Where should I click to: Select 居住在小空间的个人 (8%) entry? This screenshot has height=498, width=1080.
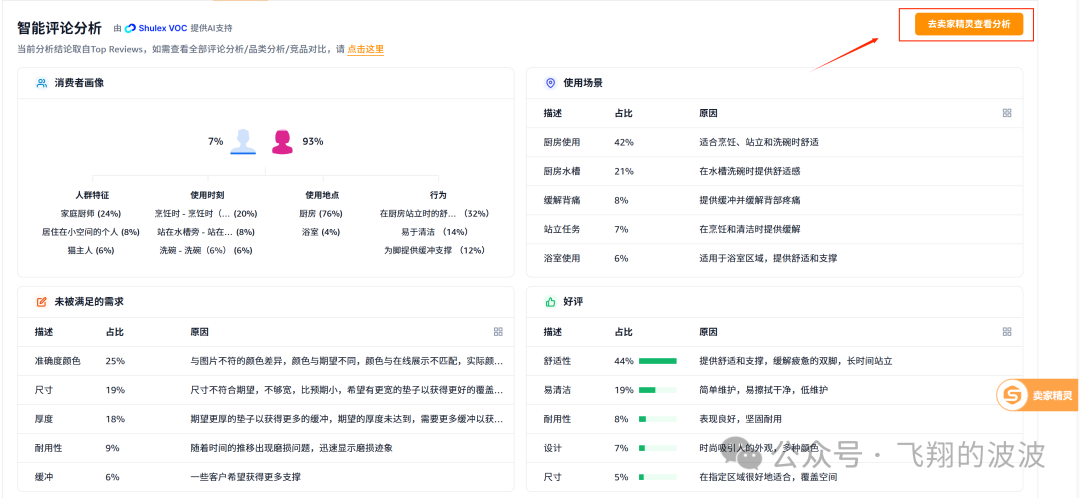point(92,232)
